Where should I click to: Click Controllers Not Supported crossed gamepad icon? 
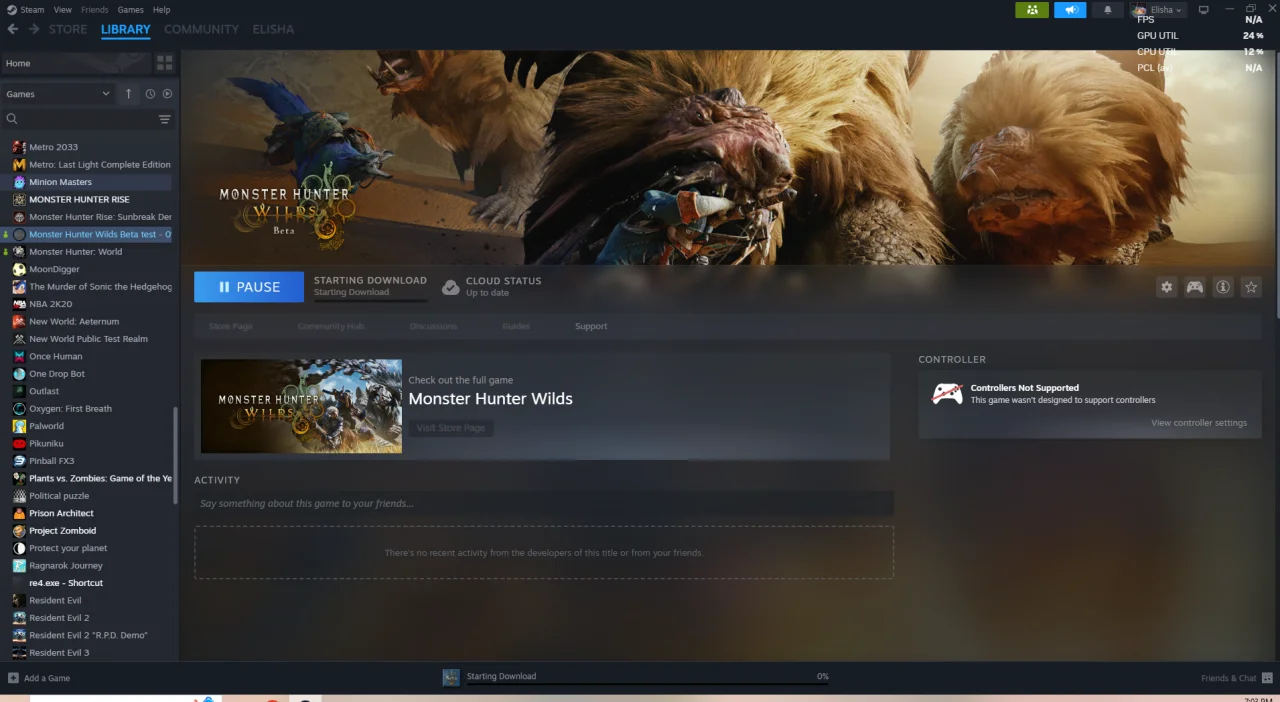pyautogui.click(x=946, y=394)
